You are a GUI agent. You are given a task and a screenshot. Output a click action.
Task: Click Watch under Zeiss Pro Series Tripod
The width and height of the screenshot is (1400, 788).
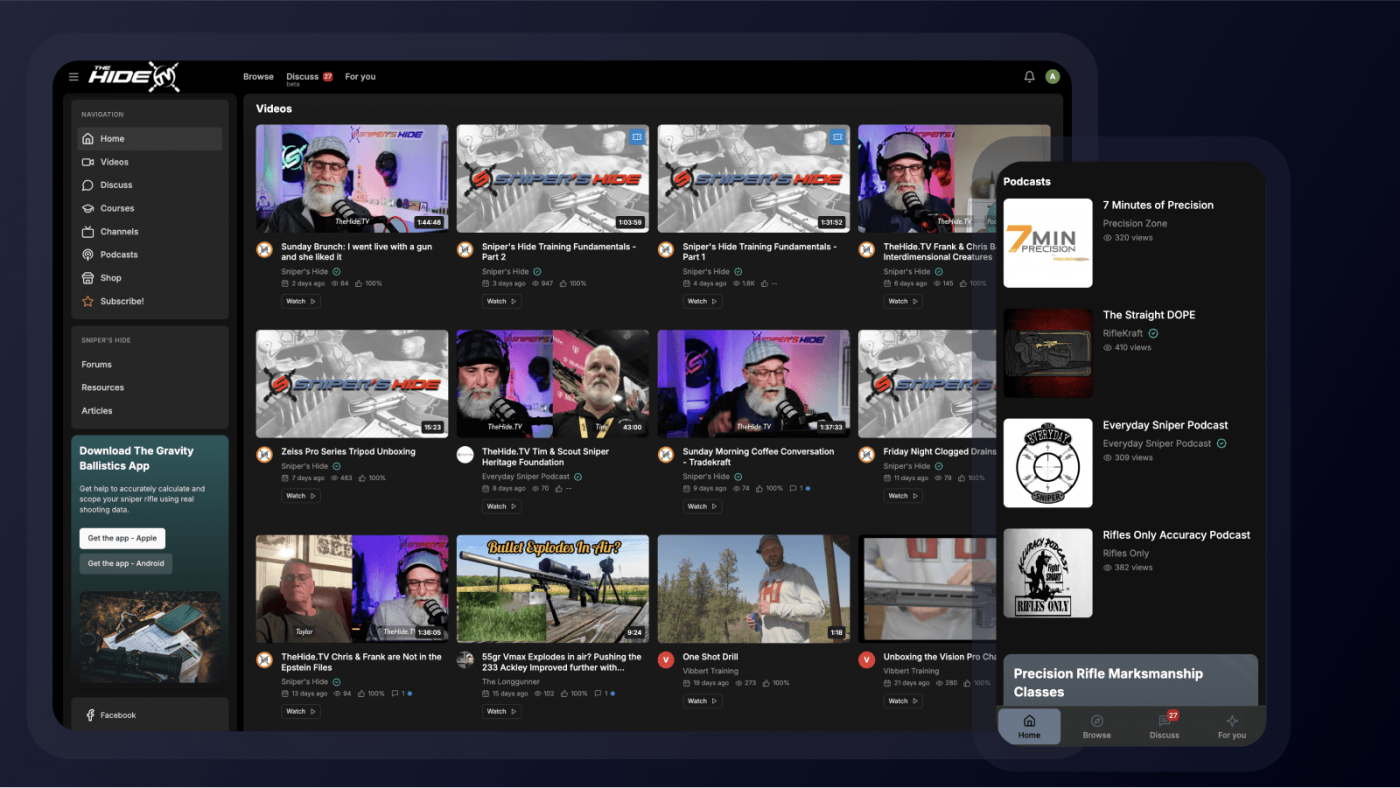tap(301, 495)
